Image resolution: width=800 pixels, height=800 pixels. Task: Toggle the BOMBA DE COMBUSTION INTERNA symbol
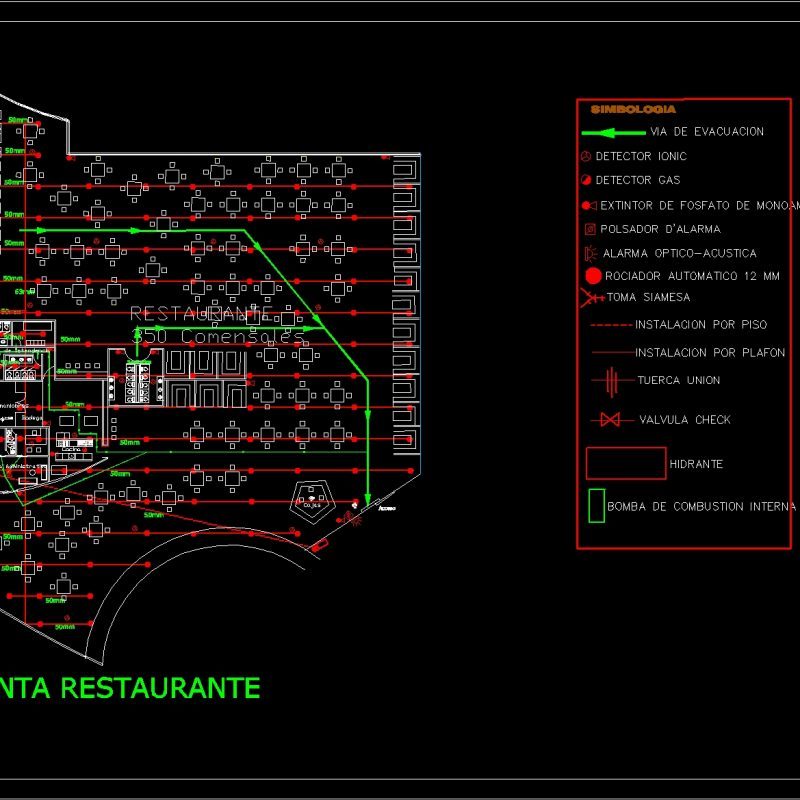[x=598, y=504]
